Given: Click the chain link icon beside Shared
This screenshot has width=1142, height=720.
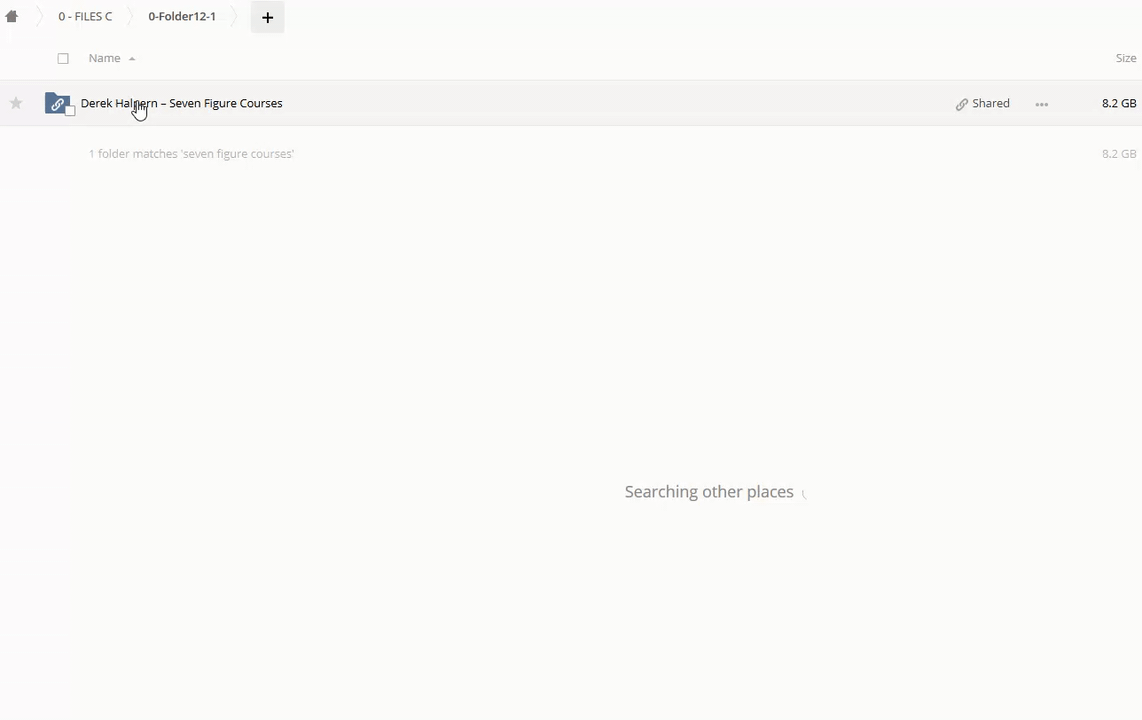Looking at the screenshot, I should point(961,104).
